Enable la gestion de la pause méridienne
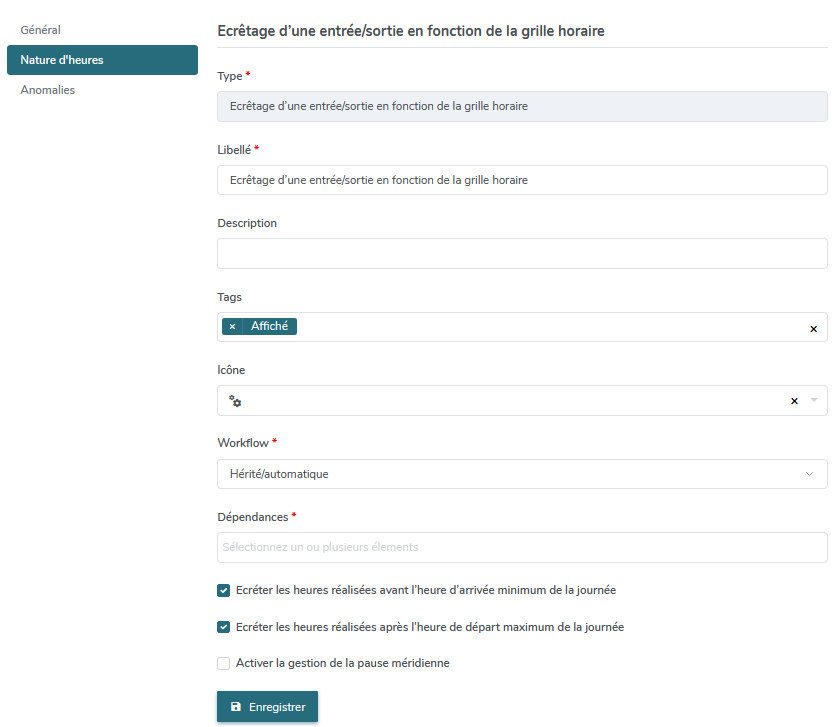 223,663
